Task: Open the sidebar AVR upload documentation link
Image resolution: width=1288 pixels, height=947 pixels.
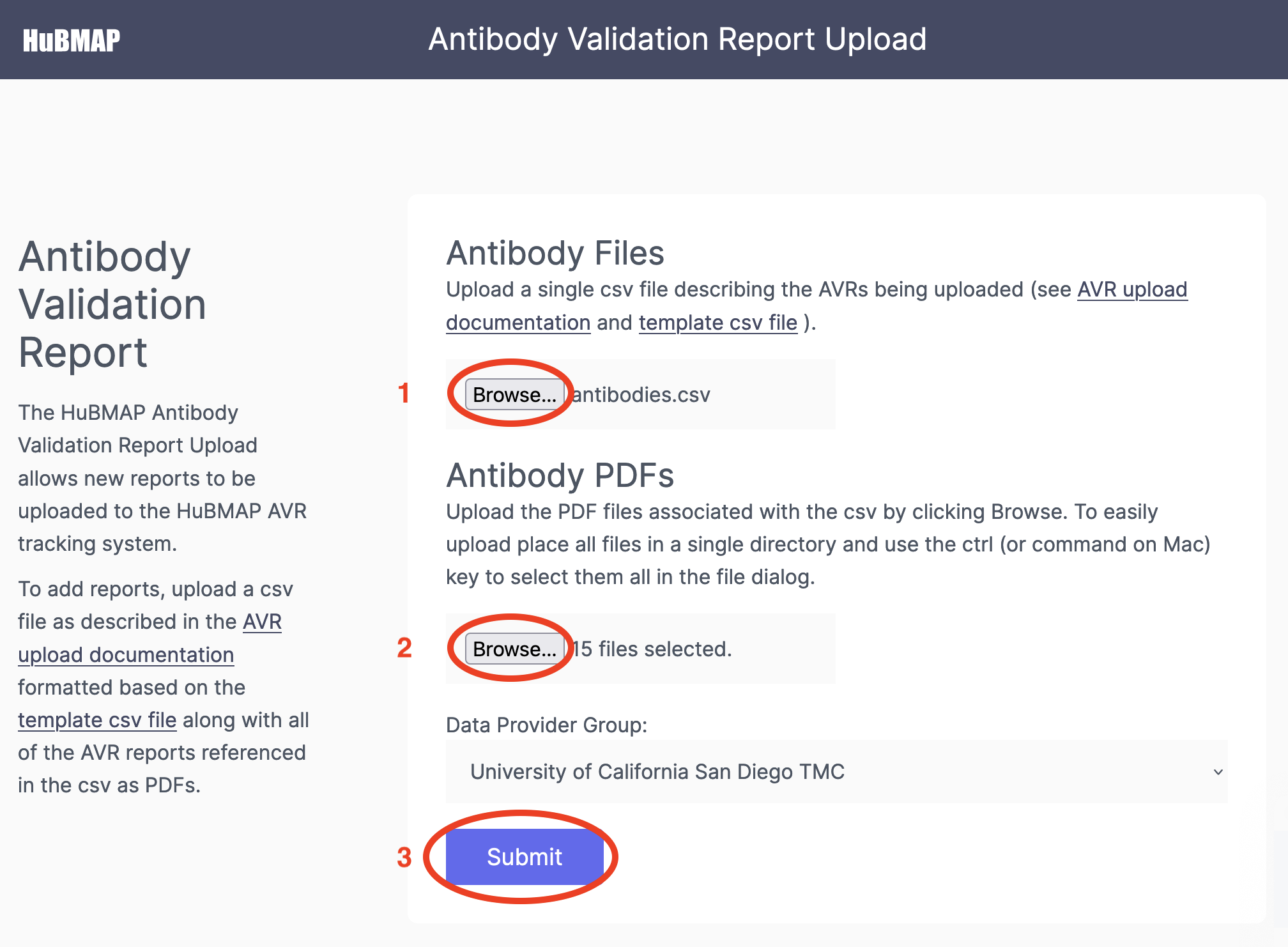Action: pyautogui.click(x=149, y=638)
